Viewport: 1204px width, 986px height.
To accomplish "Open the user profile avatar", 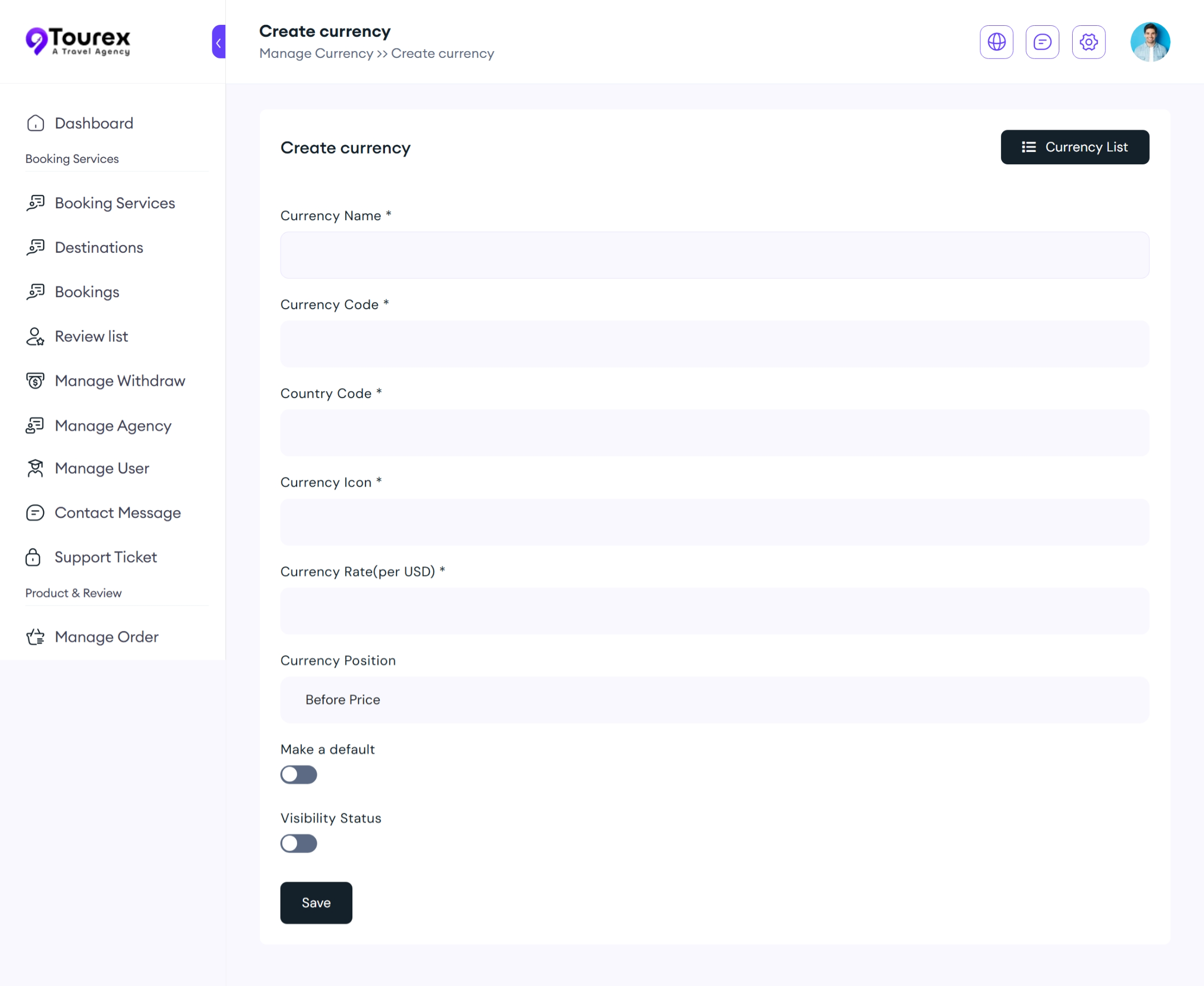I will point(1149,42).
